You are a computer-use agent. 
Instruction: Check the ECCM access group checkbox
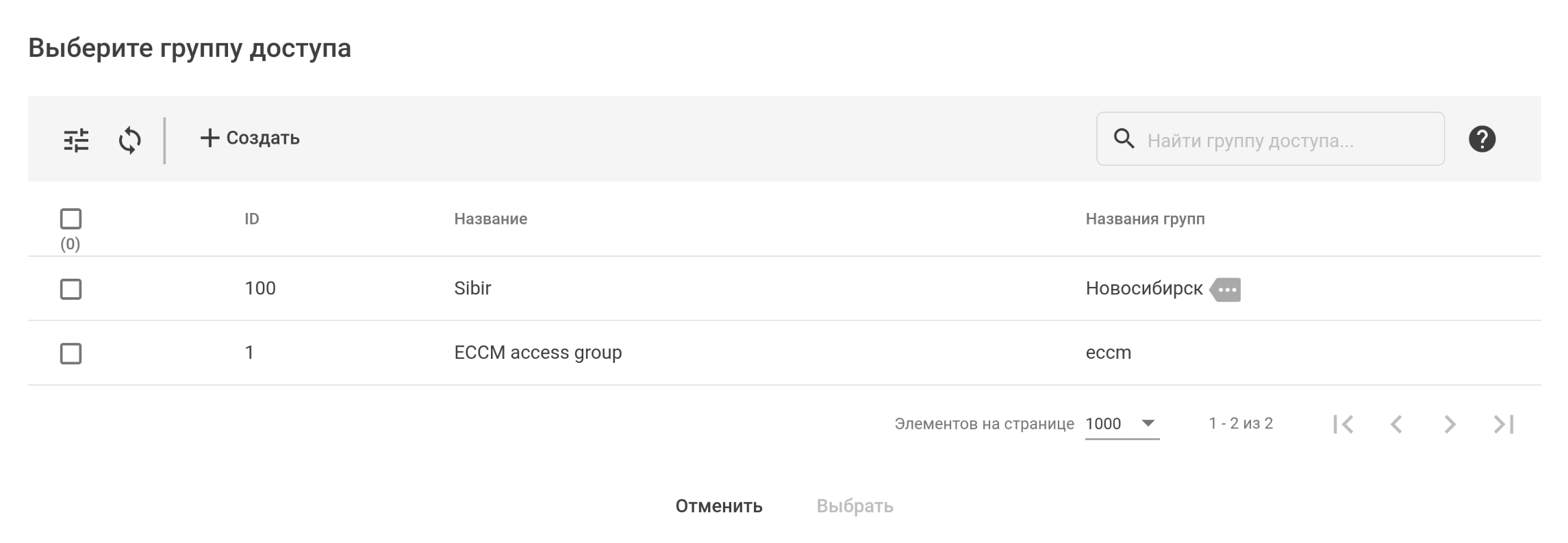(71, 353)
